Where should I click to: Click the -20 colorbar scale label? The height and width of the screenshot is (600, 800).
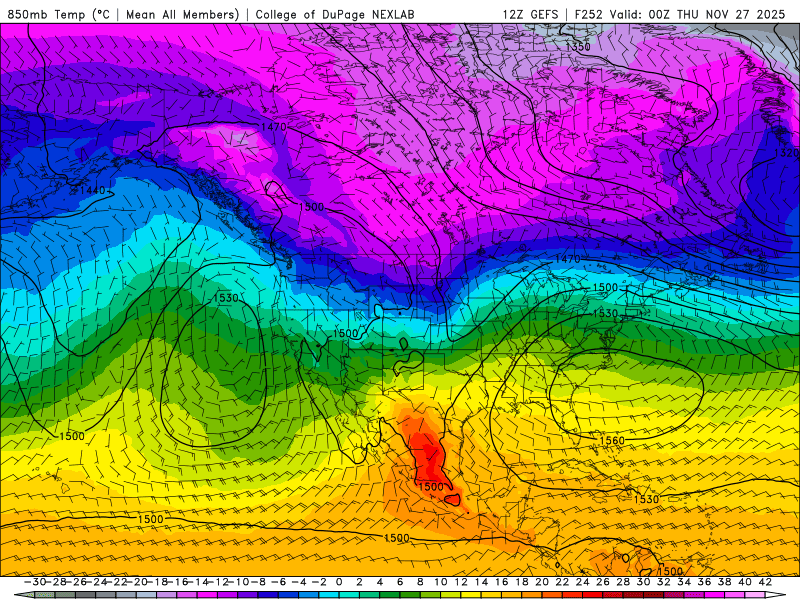[138, 582]
